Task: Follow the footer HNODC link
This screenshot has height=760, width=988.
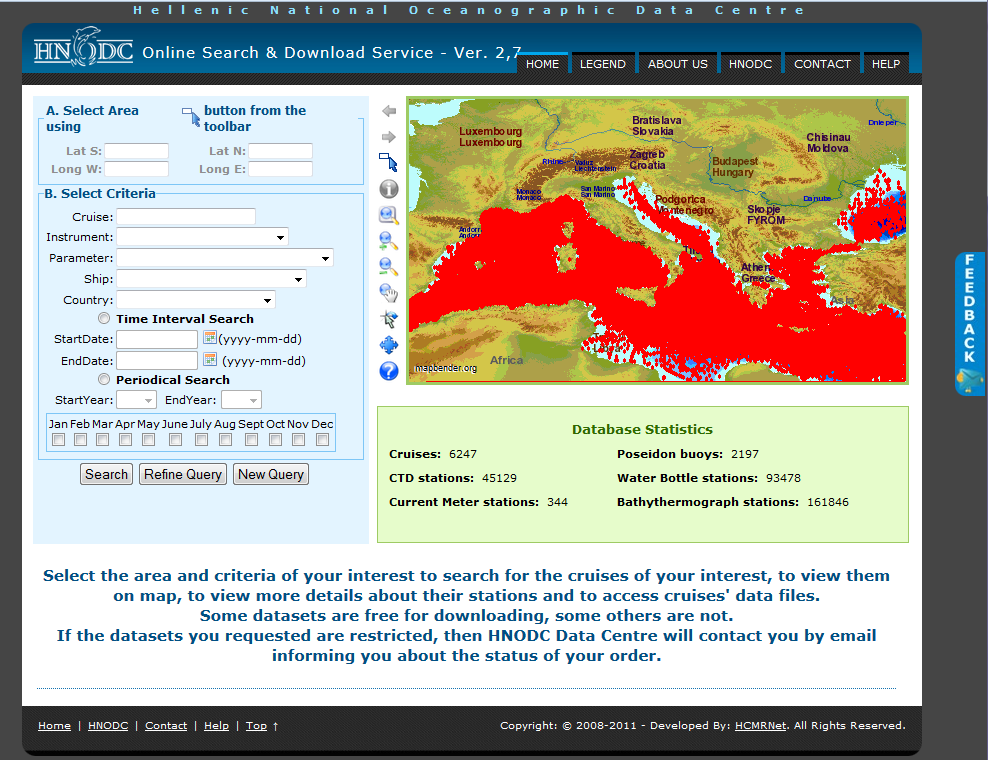Action: 108,725
